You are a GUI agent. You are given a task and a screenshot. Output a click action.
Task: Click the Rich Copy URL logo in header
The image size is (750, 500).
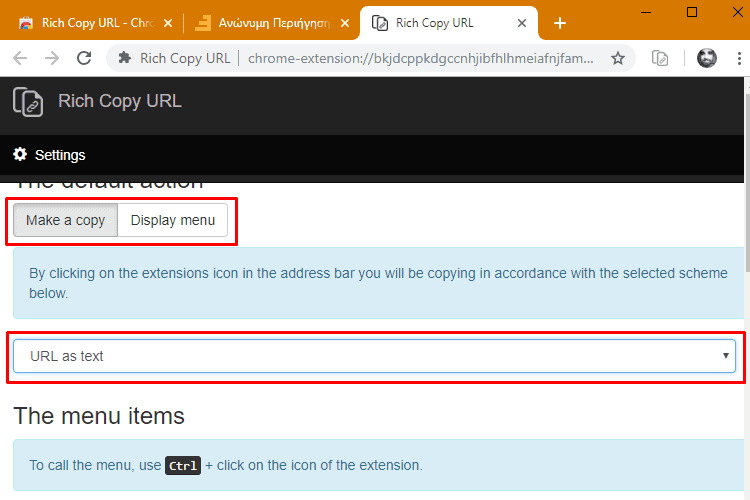[28, 102]
